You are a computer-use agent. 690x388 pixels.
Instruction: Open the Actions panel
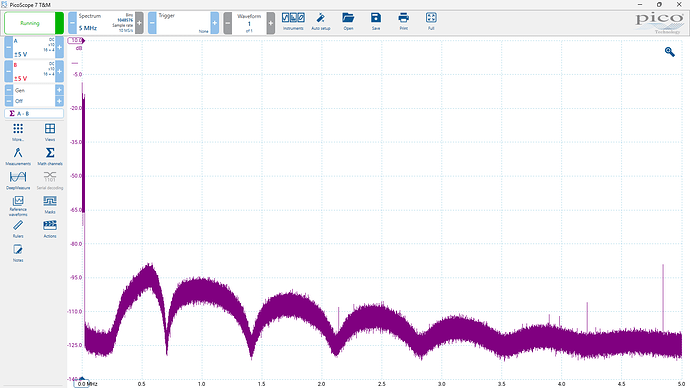point(50,229)
